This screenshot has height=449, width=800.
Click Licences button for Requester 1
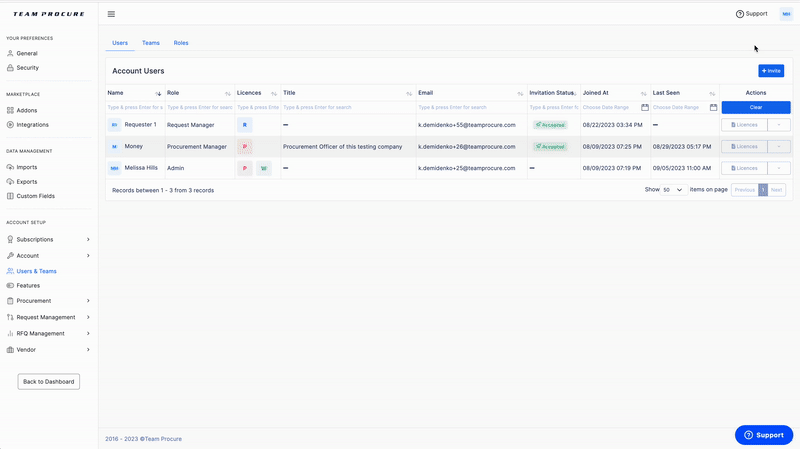[744, 125]
